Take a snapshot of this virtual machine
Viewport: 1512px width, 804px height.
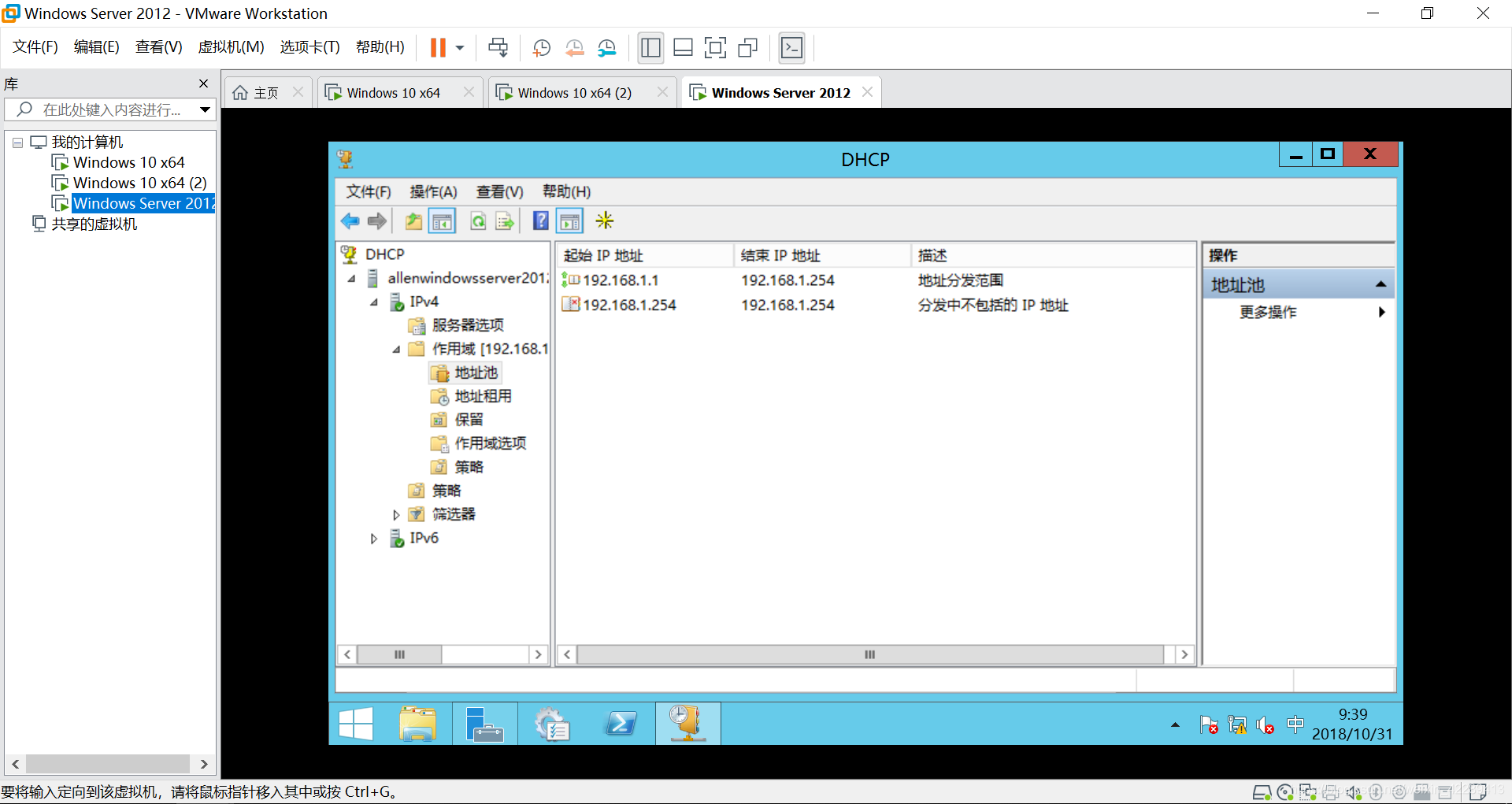542,48
